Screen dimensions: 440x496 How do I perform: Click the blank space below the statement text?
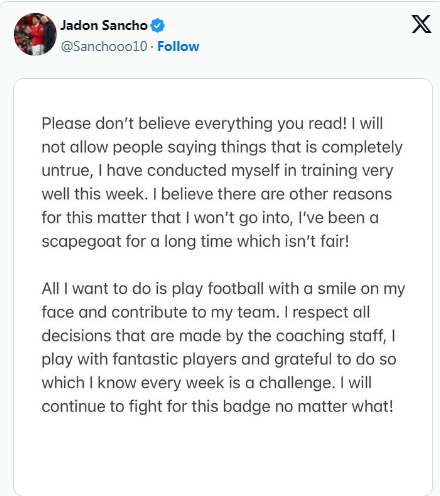[223, 453]
